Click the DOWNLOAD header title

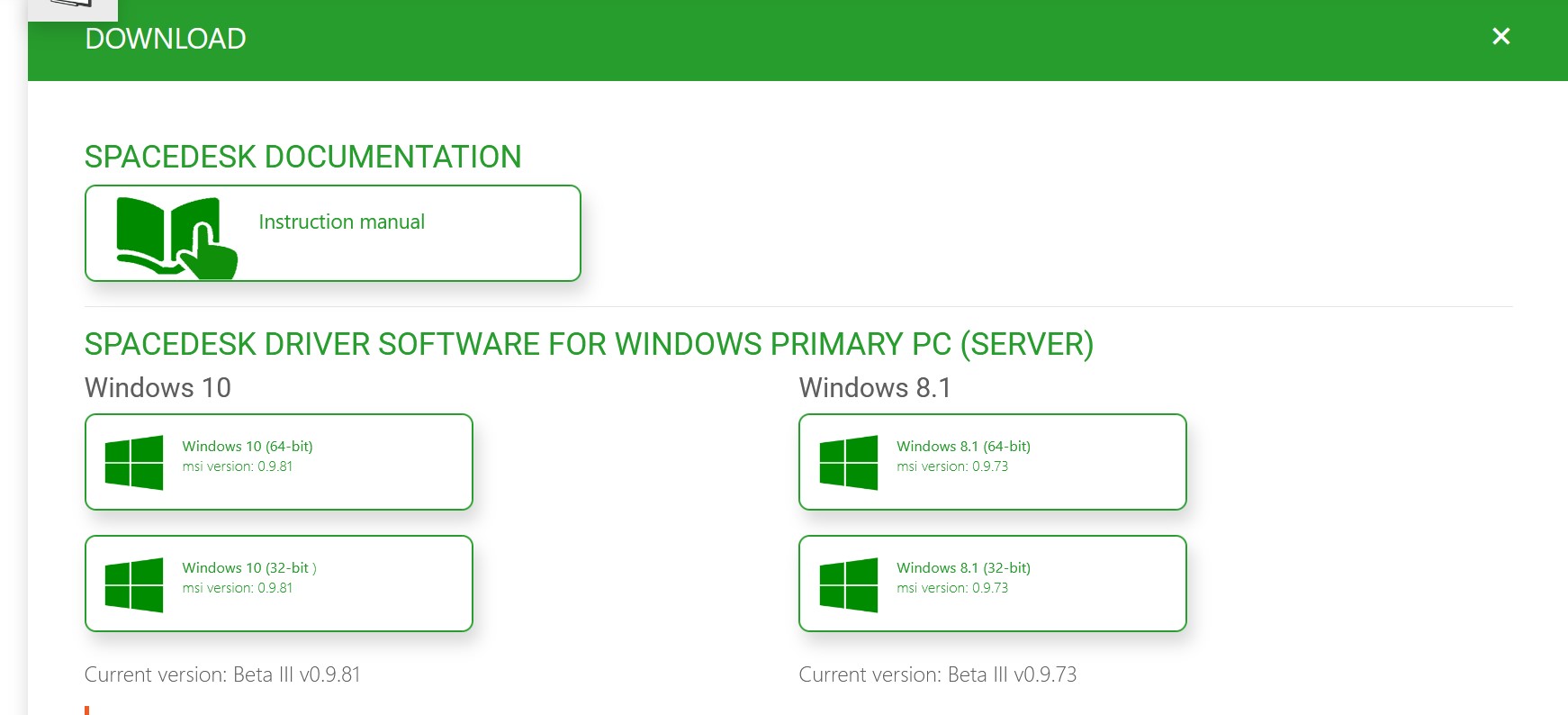coord(166,39)
